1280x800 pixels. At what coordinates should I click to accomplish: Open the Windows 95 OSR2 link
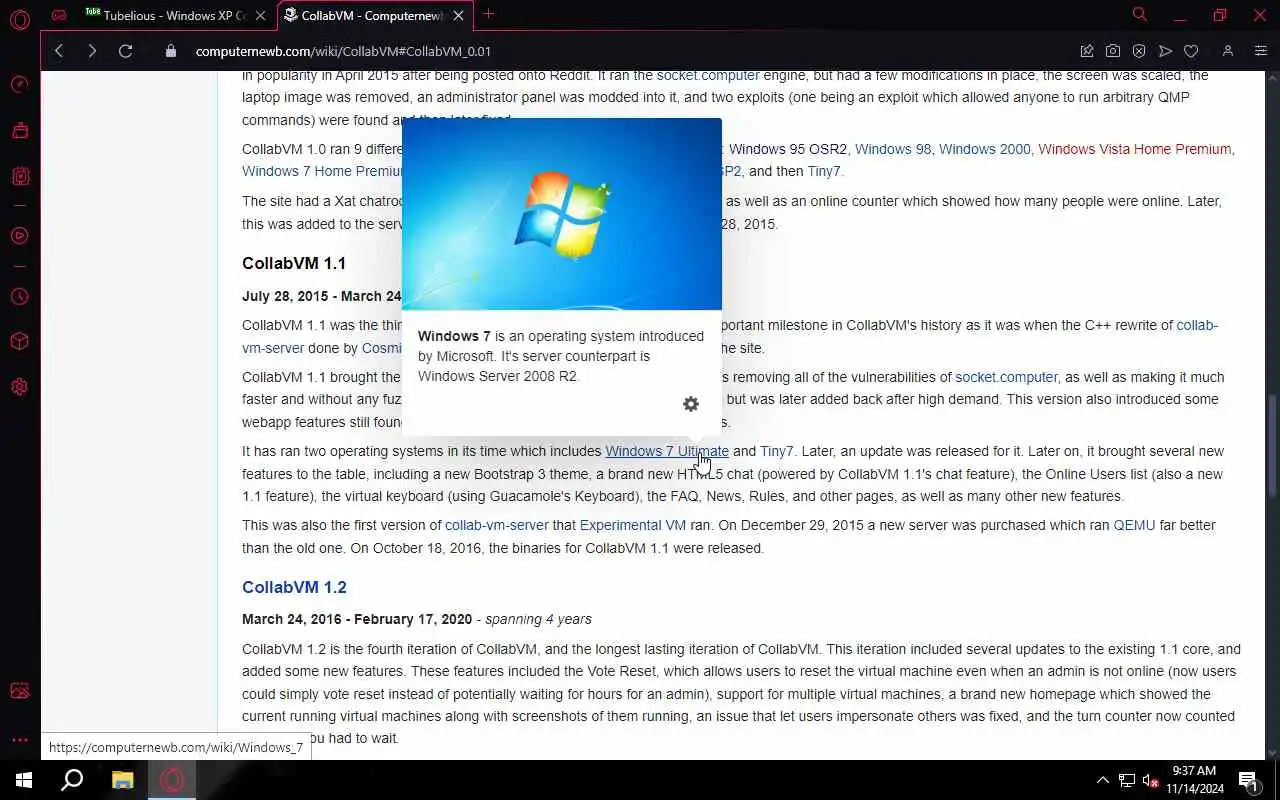788,149
